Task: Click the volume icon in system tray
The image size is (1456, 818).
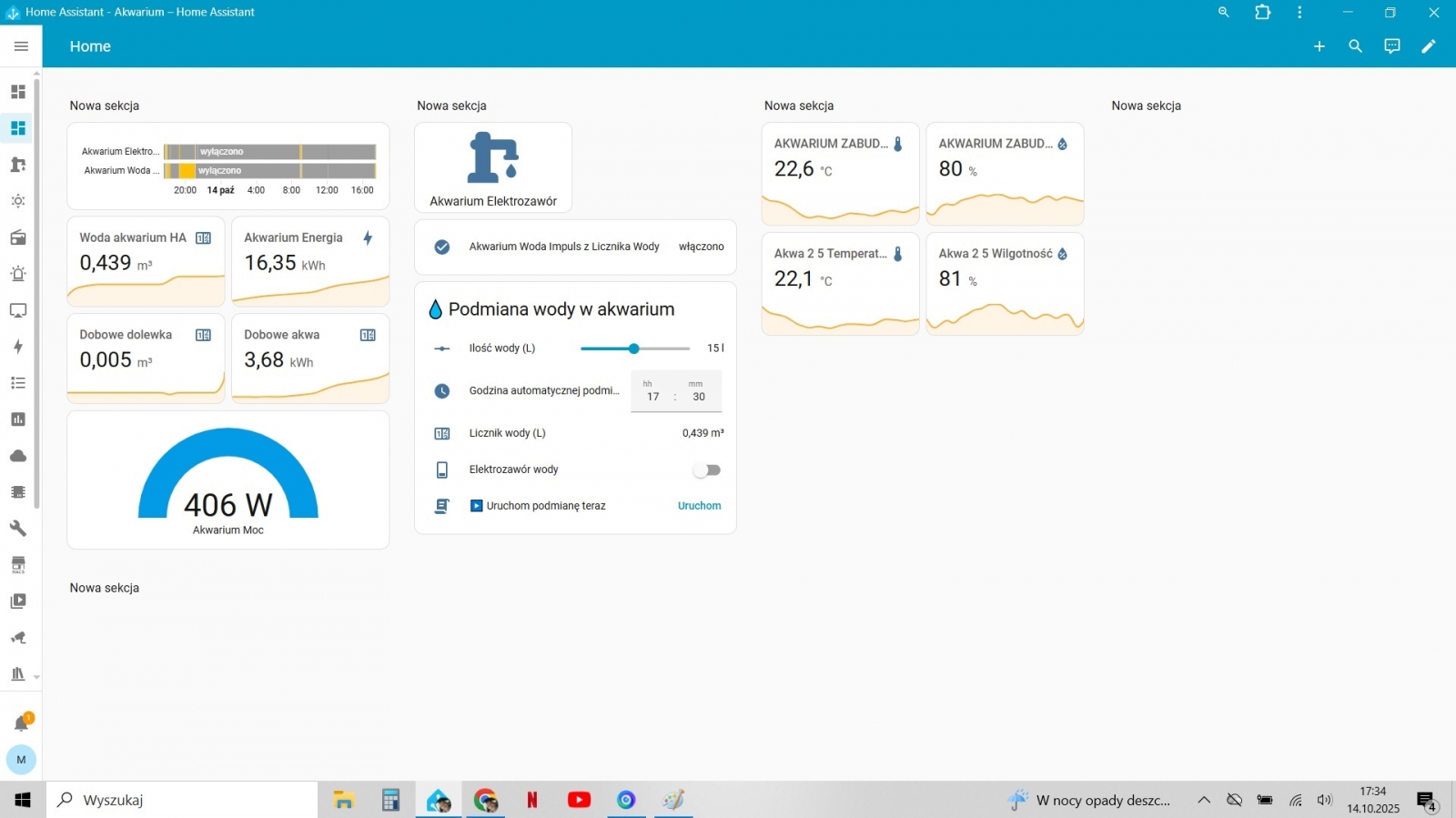Action: click(1325, 800)
